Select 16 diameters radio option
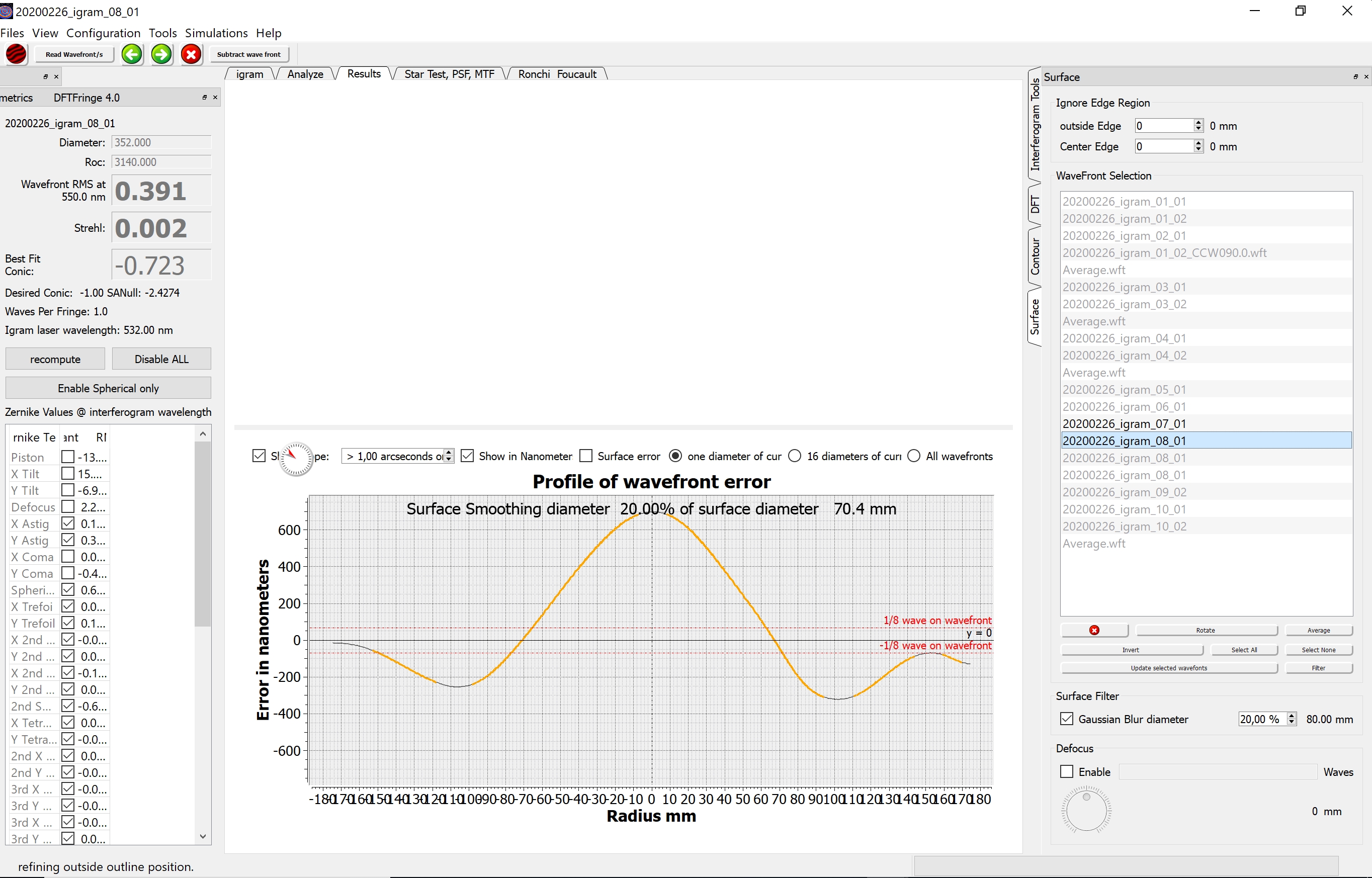This screenshot has width=1372, height=878. coord(795,456)
